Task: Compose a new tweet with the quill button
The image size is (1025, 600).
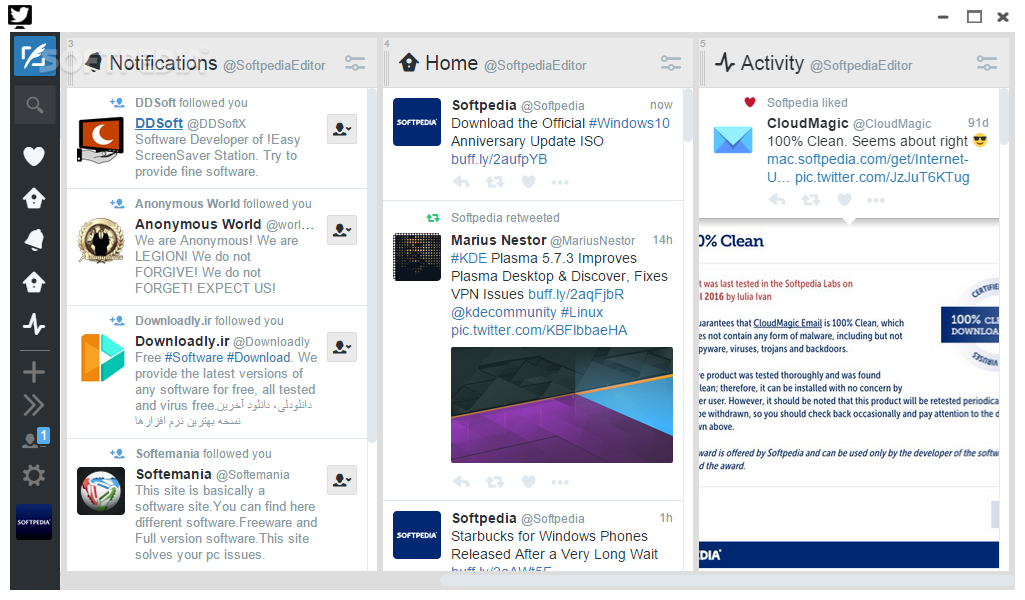Action: [35, 56]
